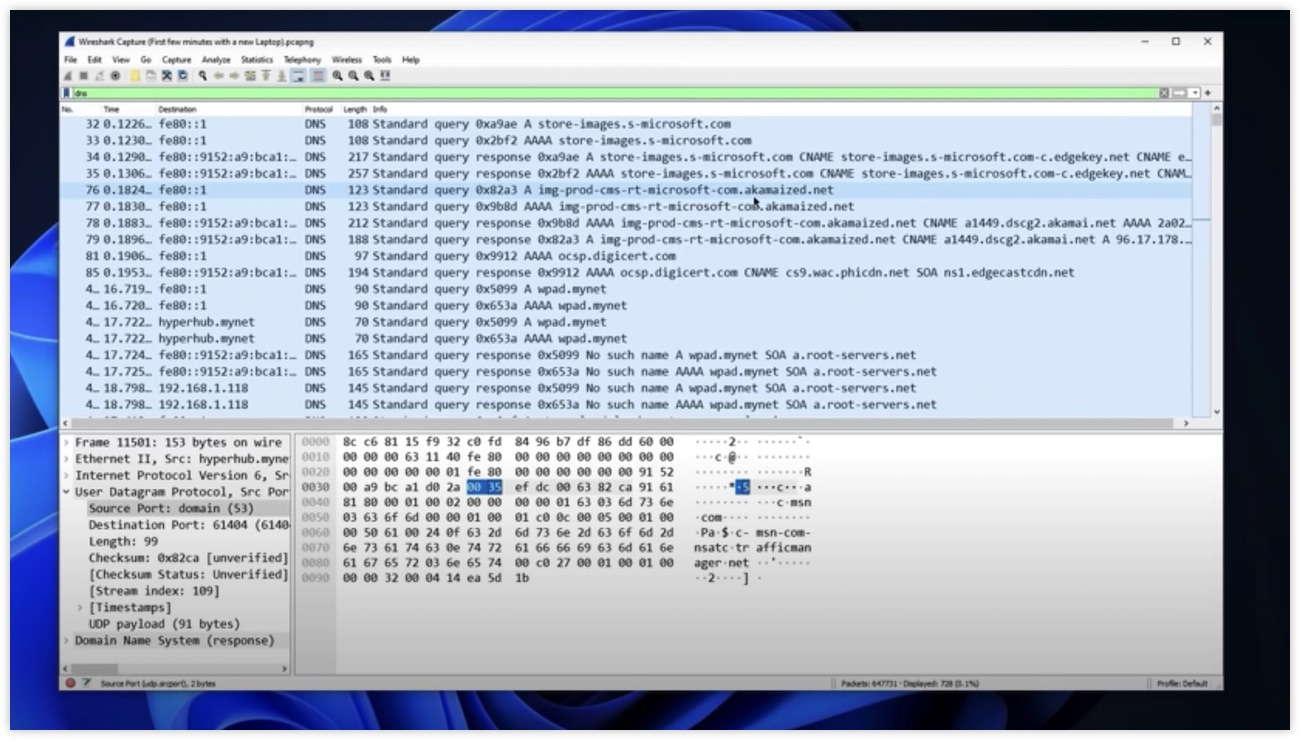Sort packets by Protocol column header
This screenshot has height=740, width=1300.
[x=318, y=109]
